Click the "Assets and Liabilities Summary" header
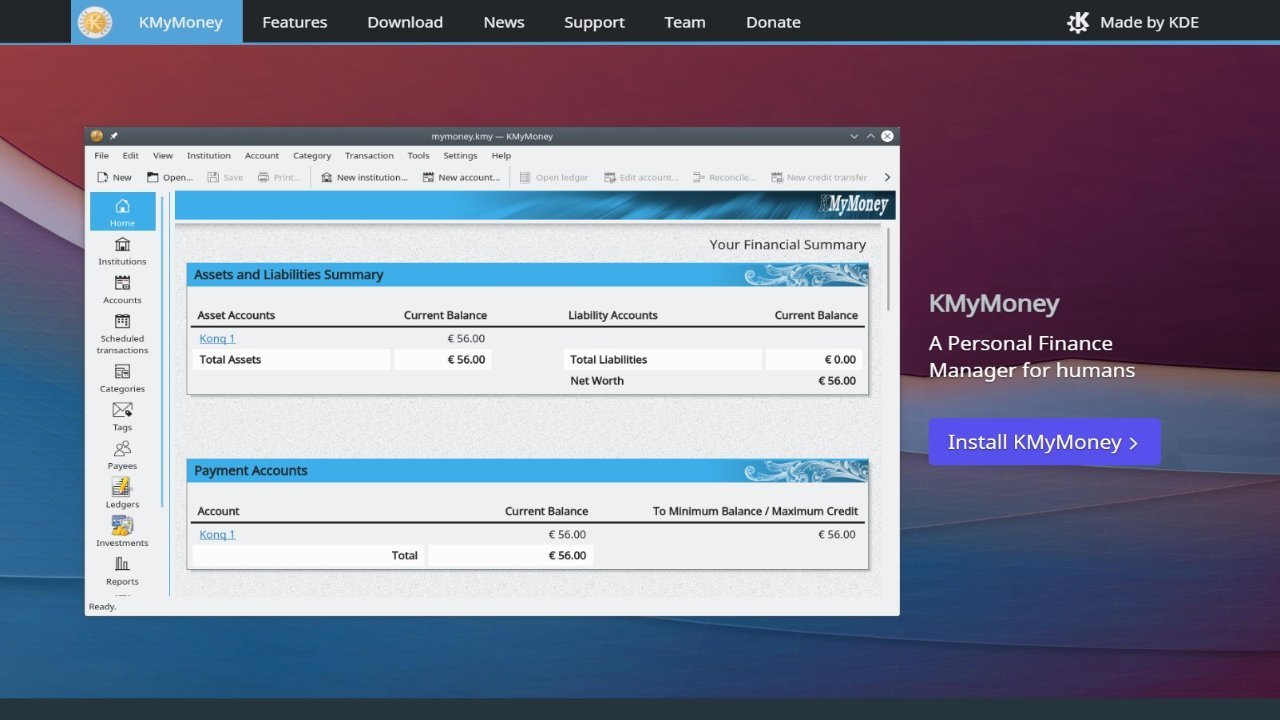The image size is (1280, 720). [x=527, y=275]
